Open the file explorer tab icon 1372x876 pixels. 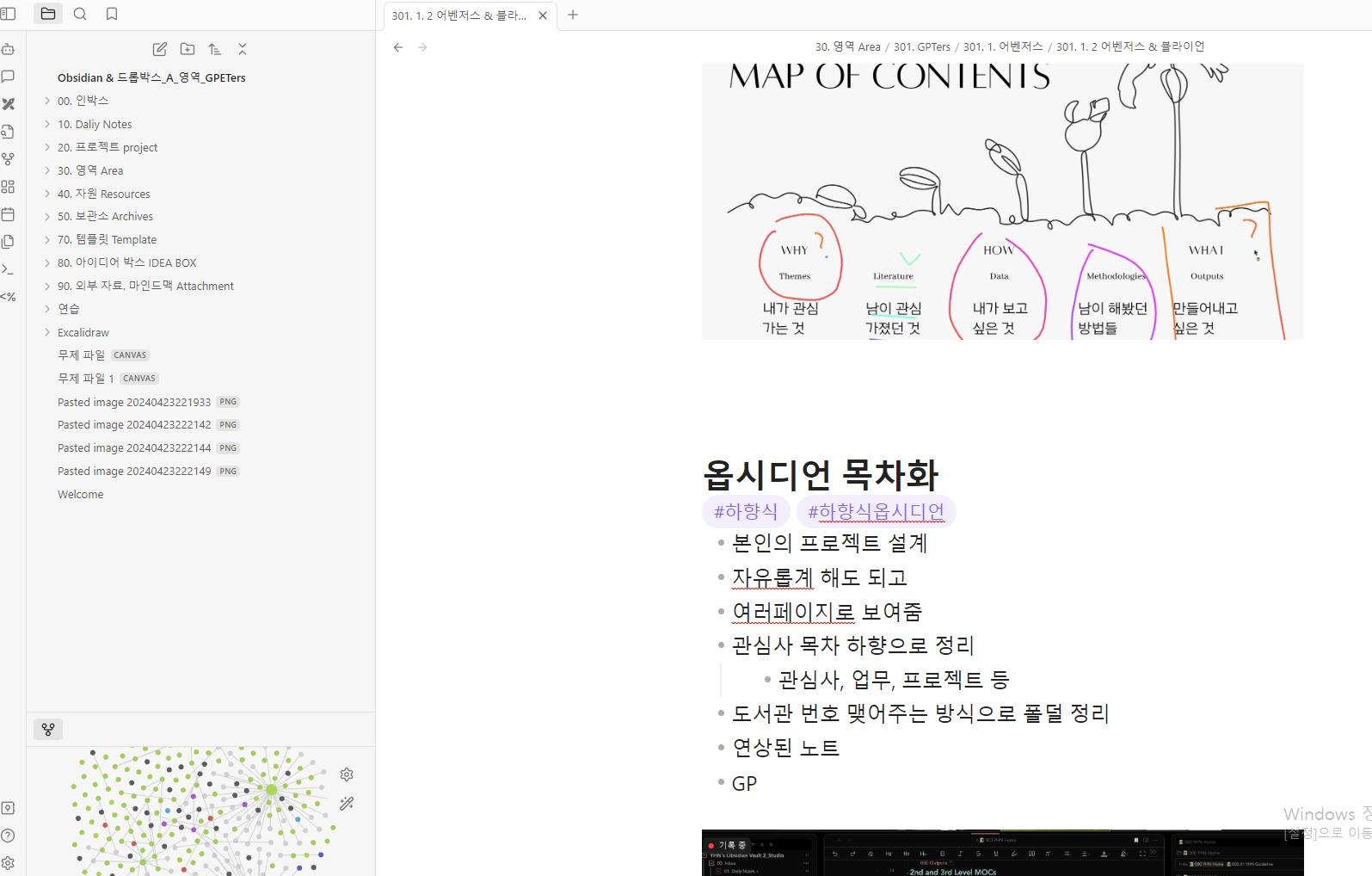pyautogui.click(x=48, y=14)
